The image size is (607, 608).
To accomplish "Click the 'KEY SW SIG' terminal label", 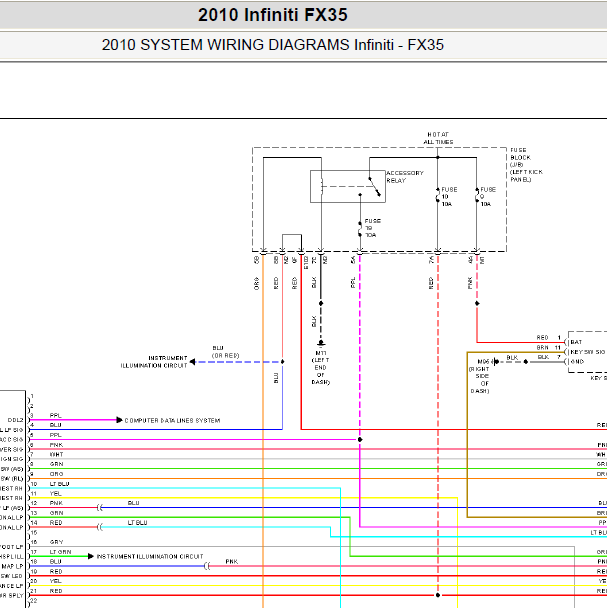I will (588, 352).
